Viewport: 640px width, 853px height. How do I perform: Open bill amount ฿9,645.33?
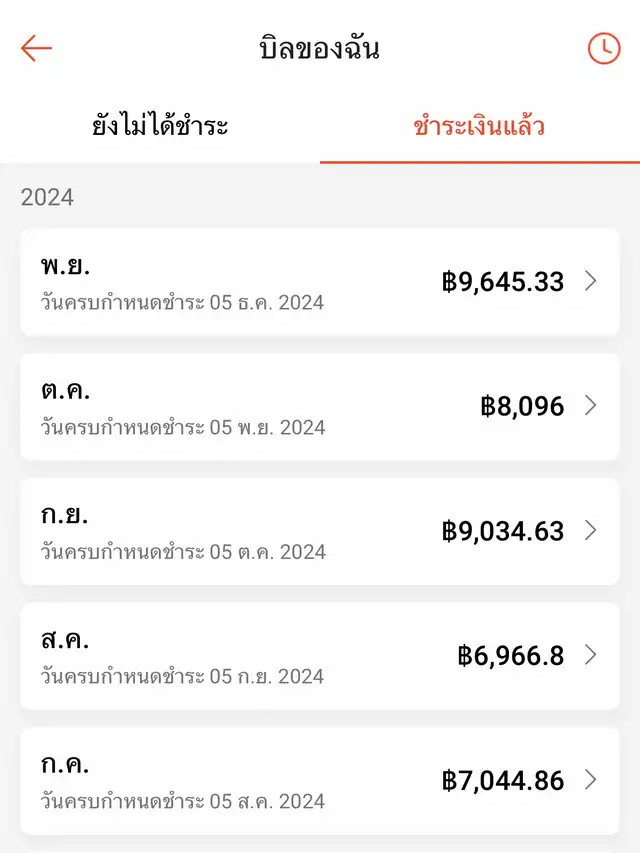pos(503,281)
